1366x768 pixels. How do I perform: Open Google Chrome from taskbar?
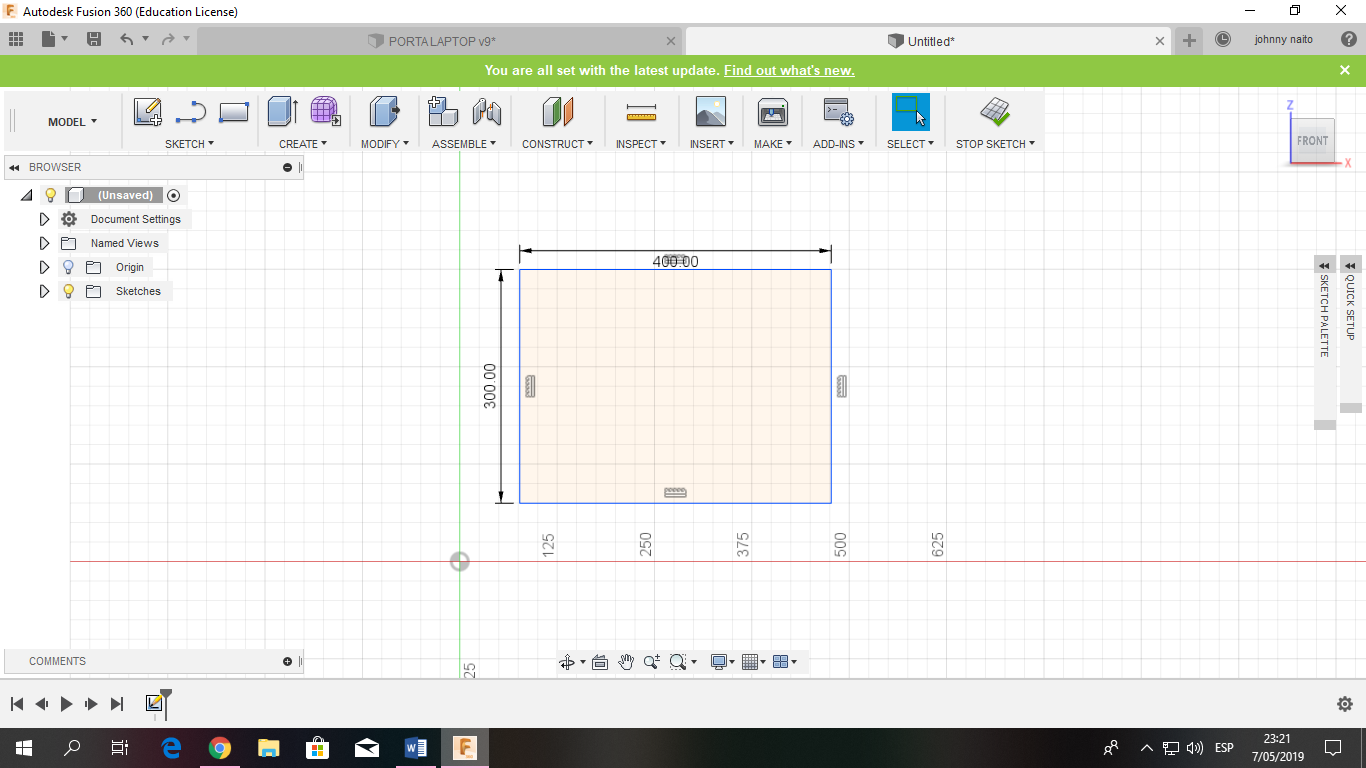point(220,747)
